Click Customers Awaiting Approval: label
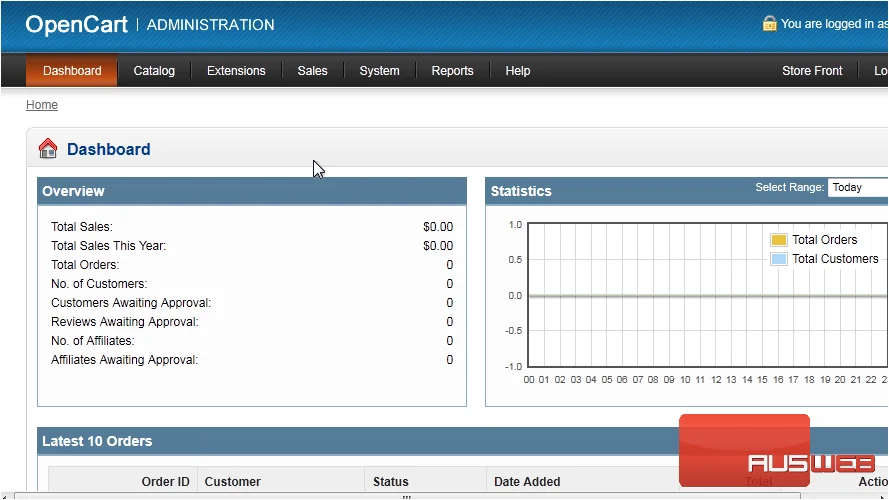Screen dimensions: 889x500 pyautogui.click(x=131, y=303)
